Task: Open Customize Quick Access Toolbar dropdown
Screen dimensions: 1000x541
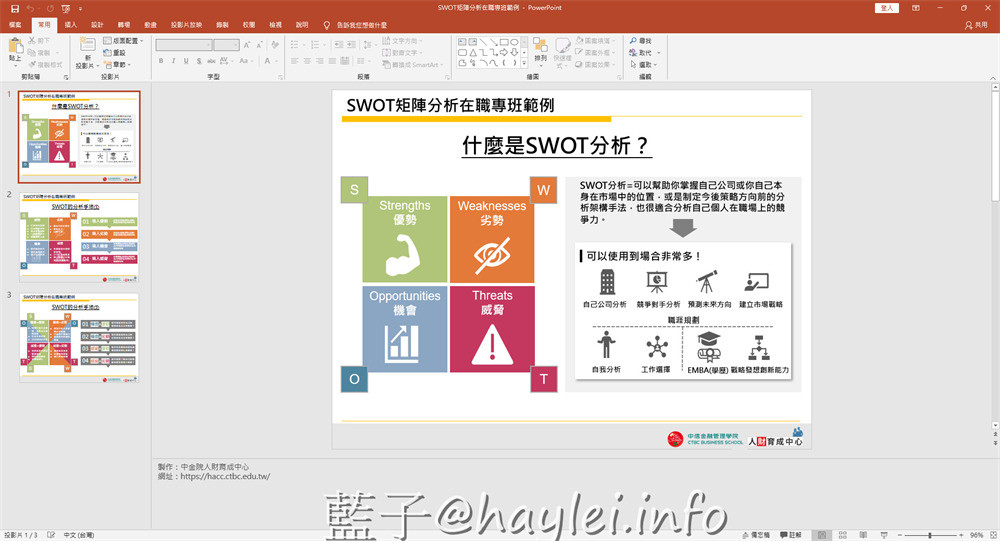Action: 80,8
